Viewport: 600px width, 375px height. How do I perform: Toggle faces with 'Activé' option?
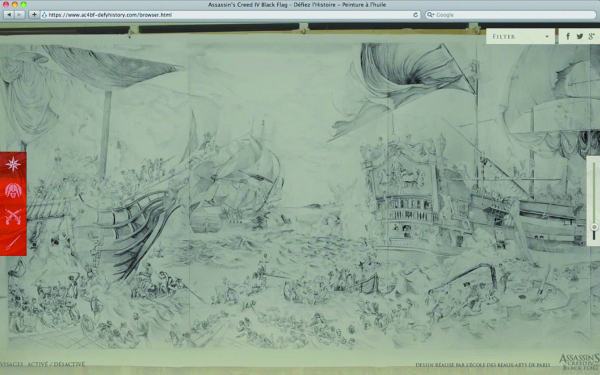(37, 364)
